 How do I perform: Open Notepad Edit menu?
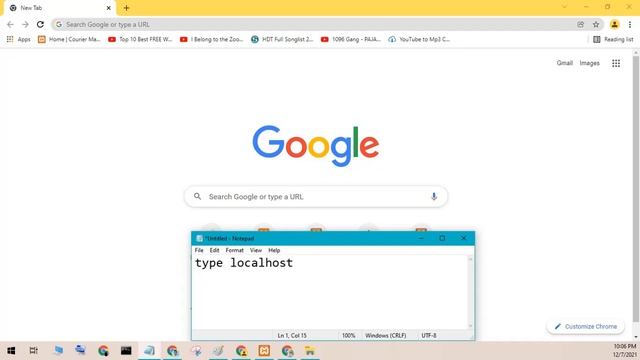pyautogui.click(x=214, y=250)
